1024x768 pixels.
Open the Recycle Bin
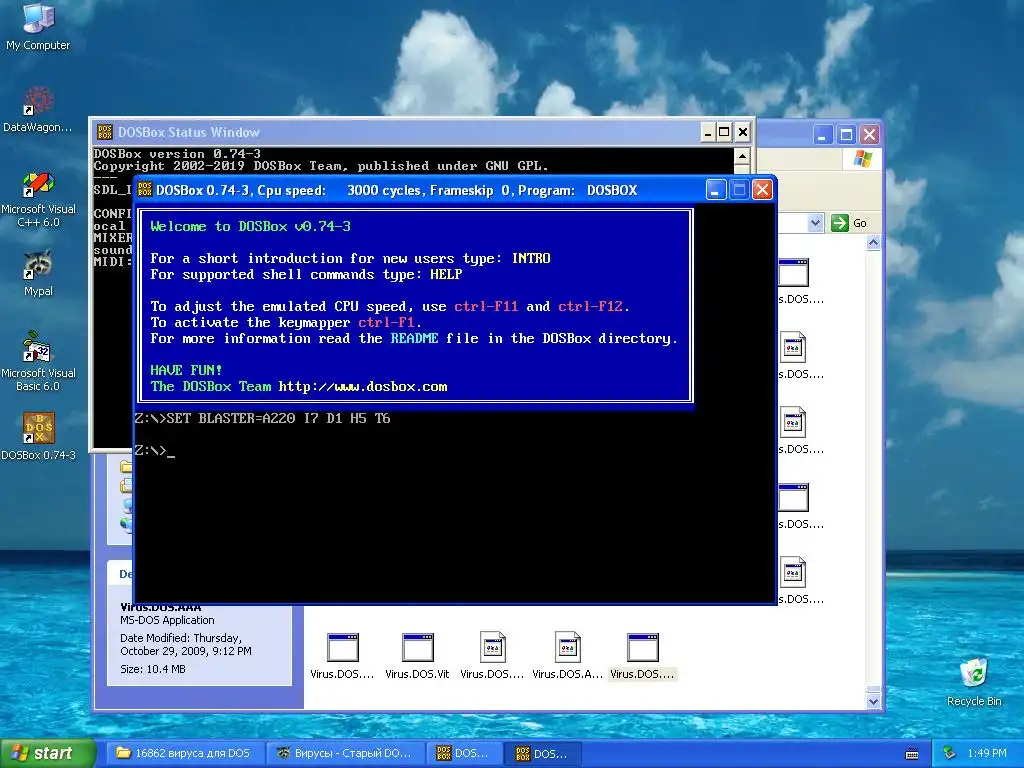pyautogui.click(x=974, y=682)
